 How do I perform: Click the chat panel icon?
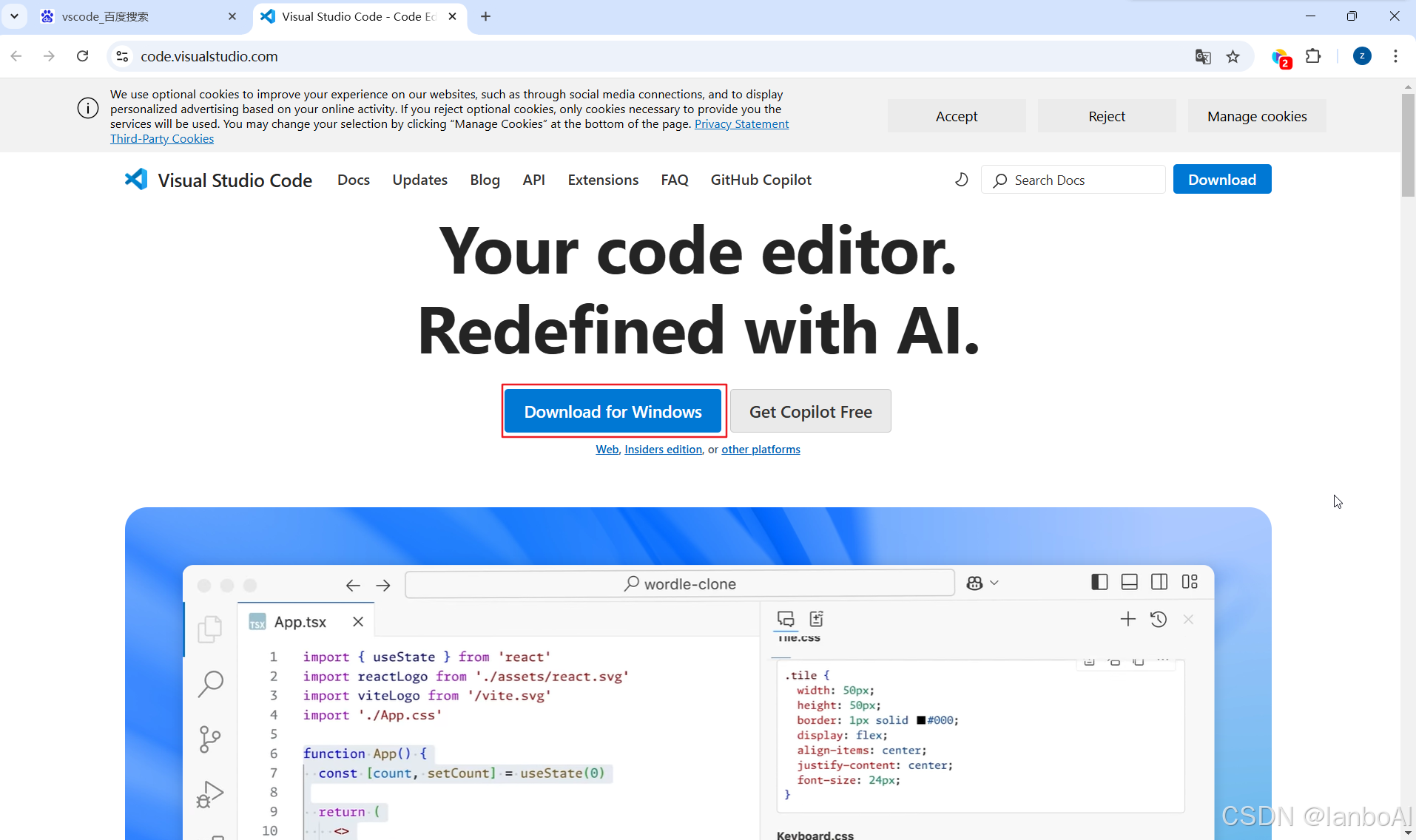click(786, 619)
